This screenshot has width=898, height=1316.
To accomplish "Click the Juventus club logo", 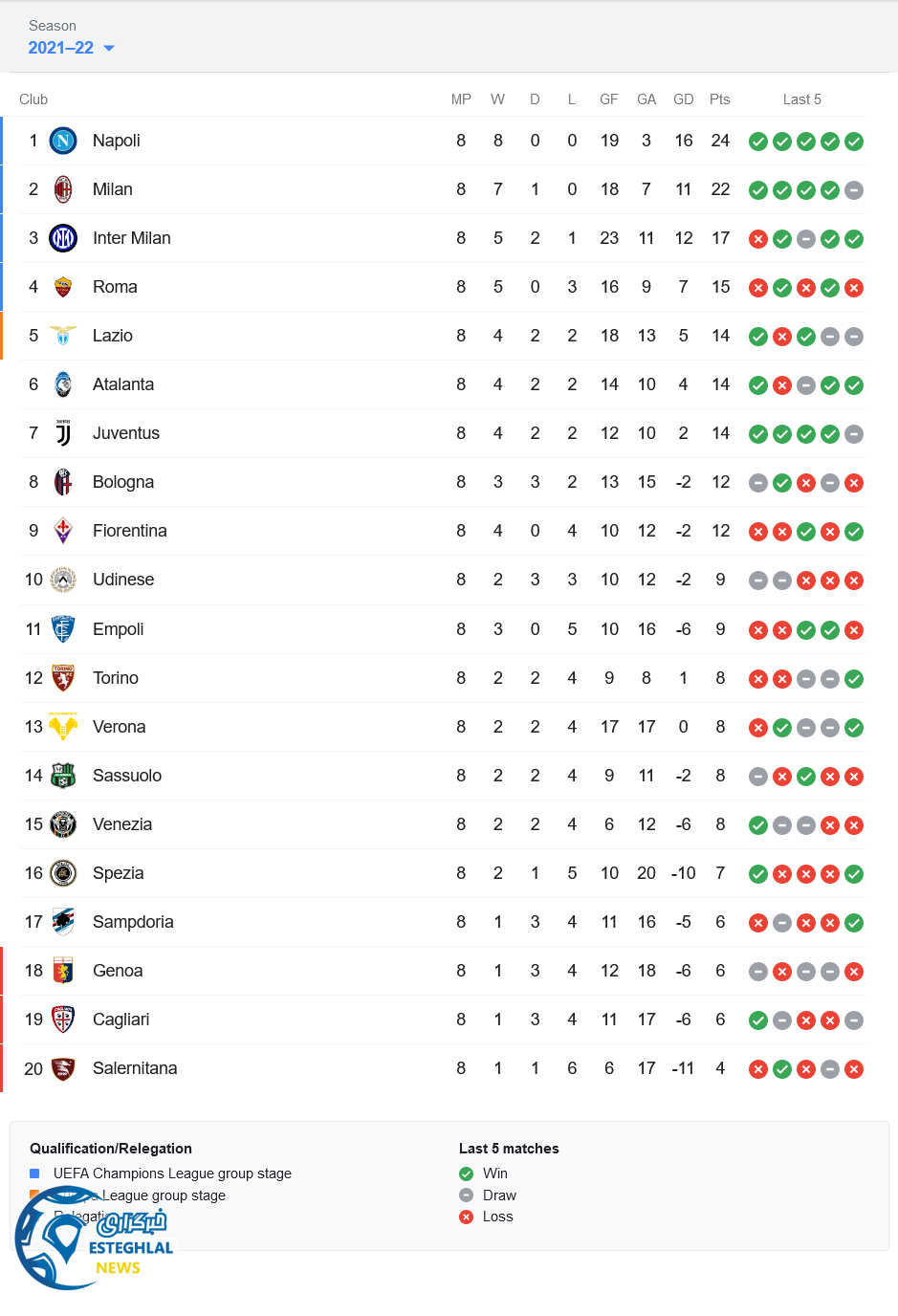I will point(63,433).
